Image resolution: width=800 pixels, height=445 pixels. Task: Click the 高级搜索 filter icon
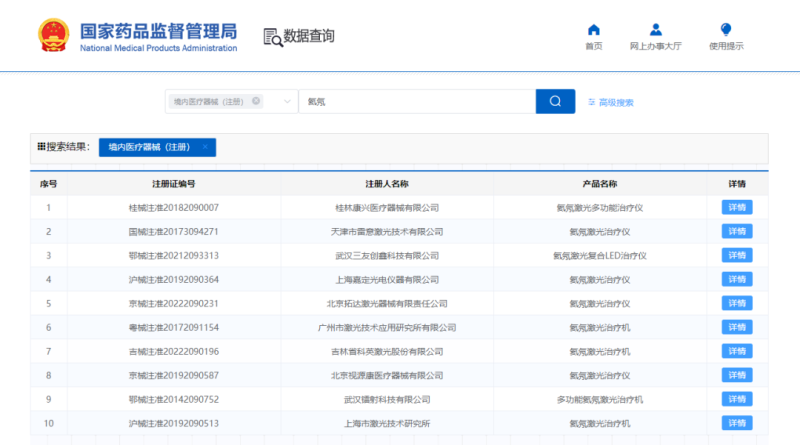tap(592, 102)
